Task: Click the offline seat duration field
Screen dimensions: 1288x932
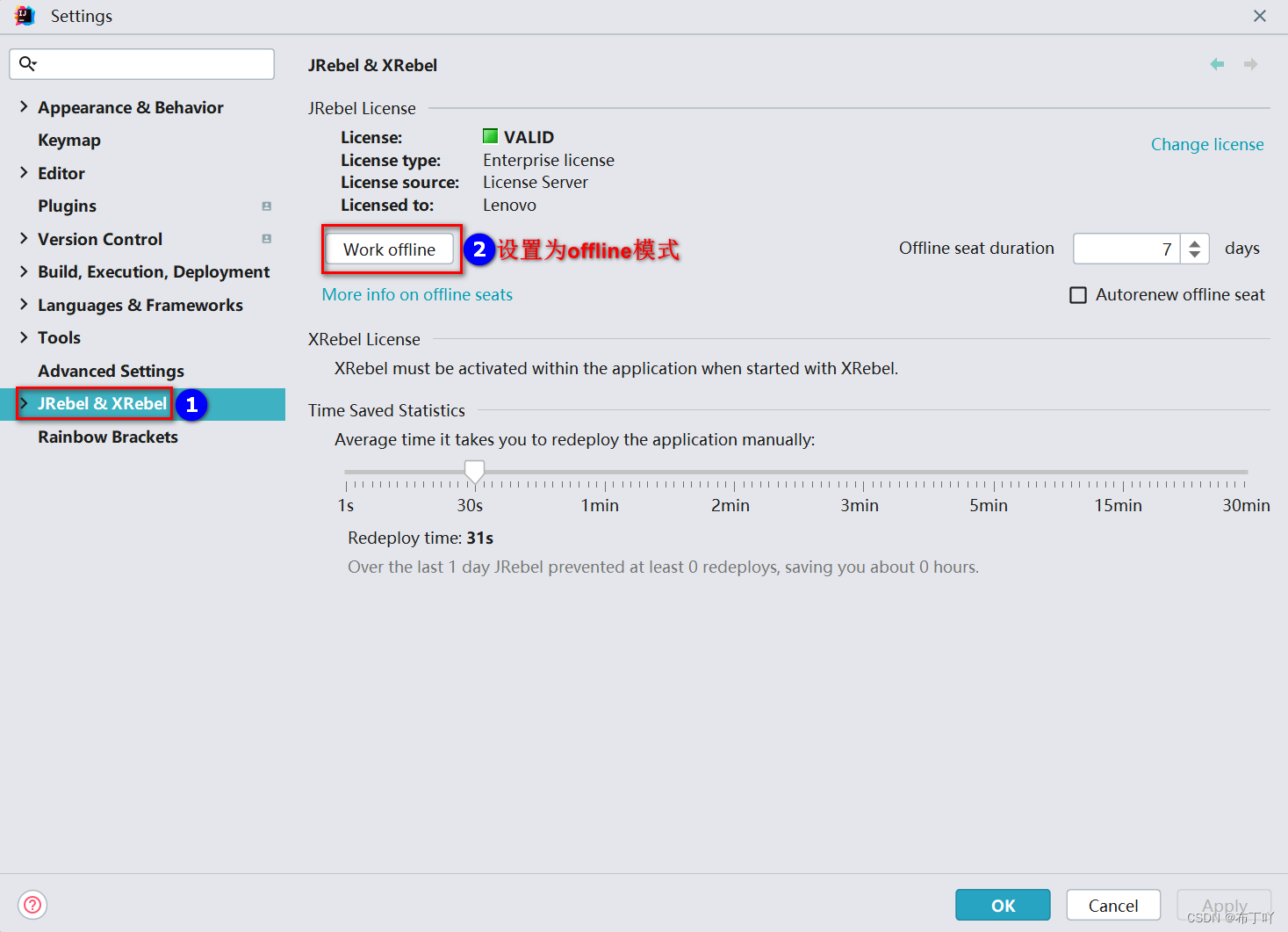Action: (1126, 249)
